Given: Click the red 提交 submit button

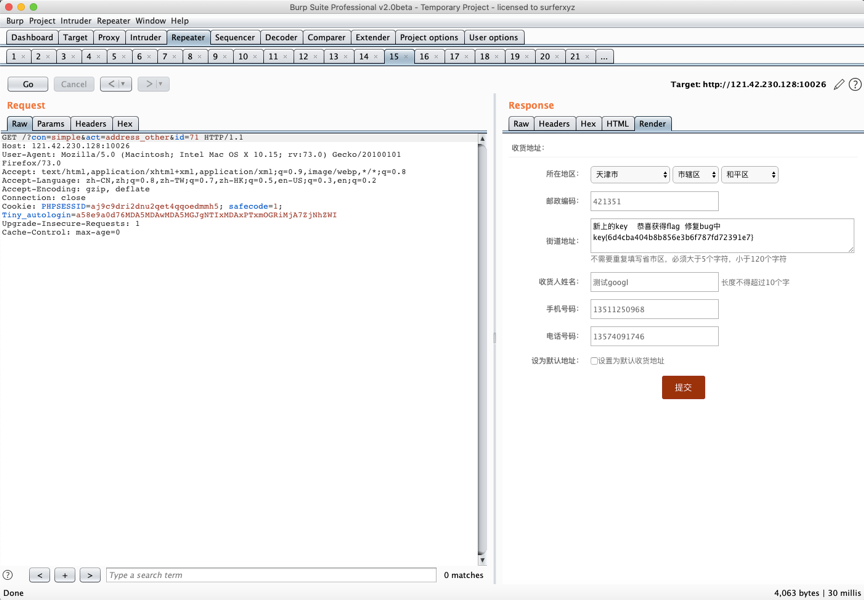Looking at the screenshot, I should [683, 387].
